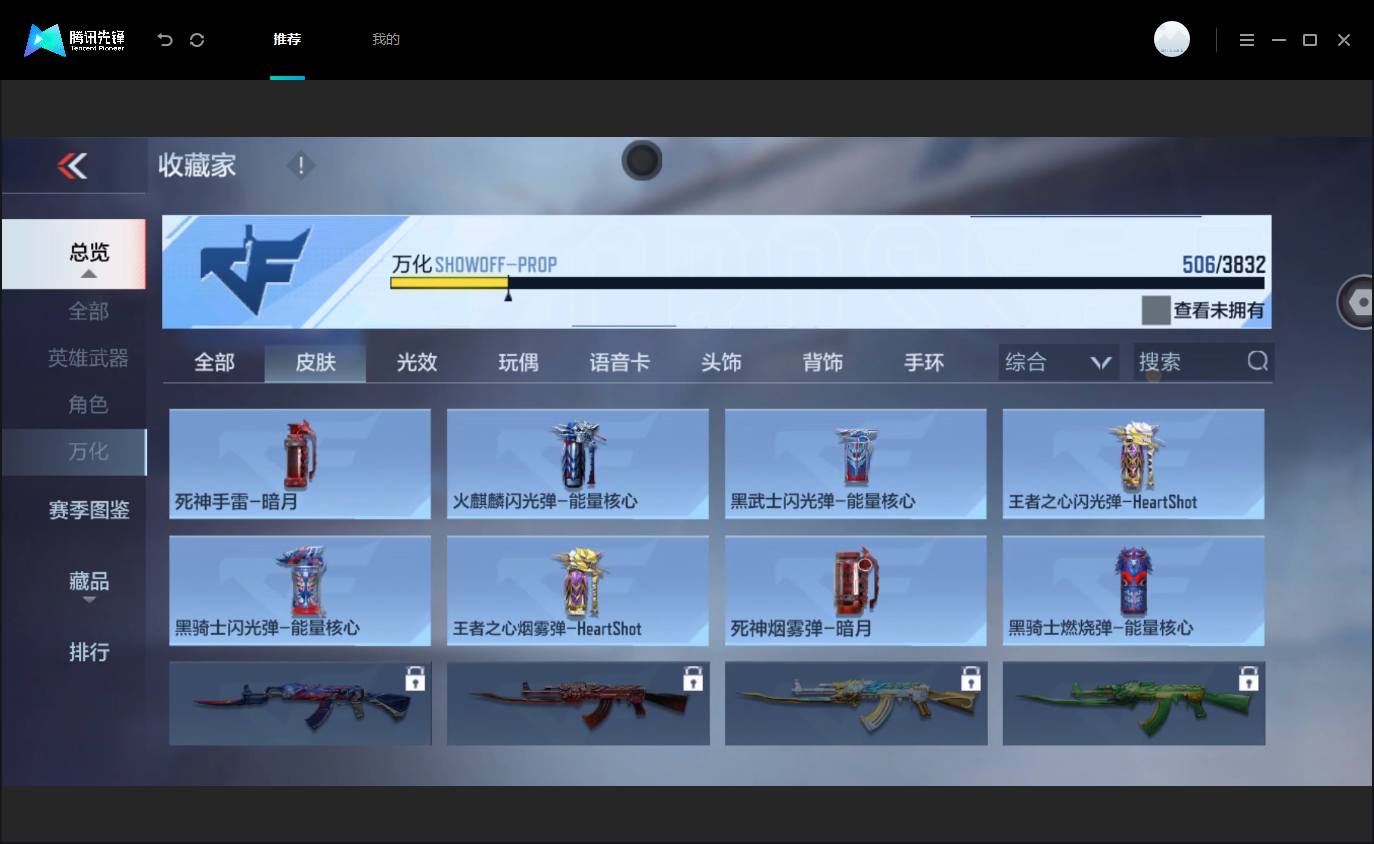Click the undo back arrow icon

(165, 40)
